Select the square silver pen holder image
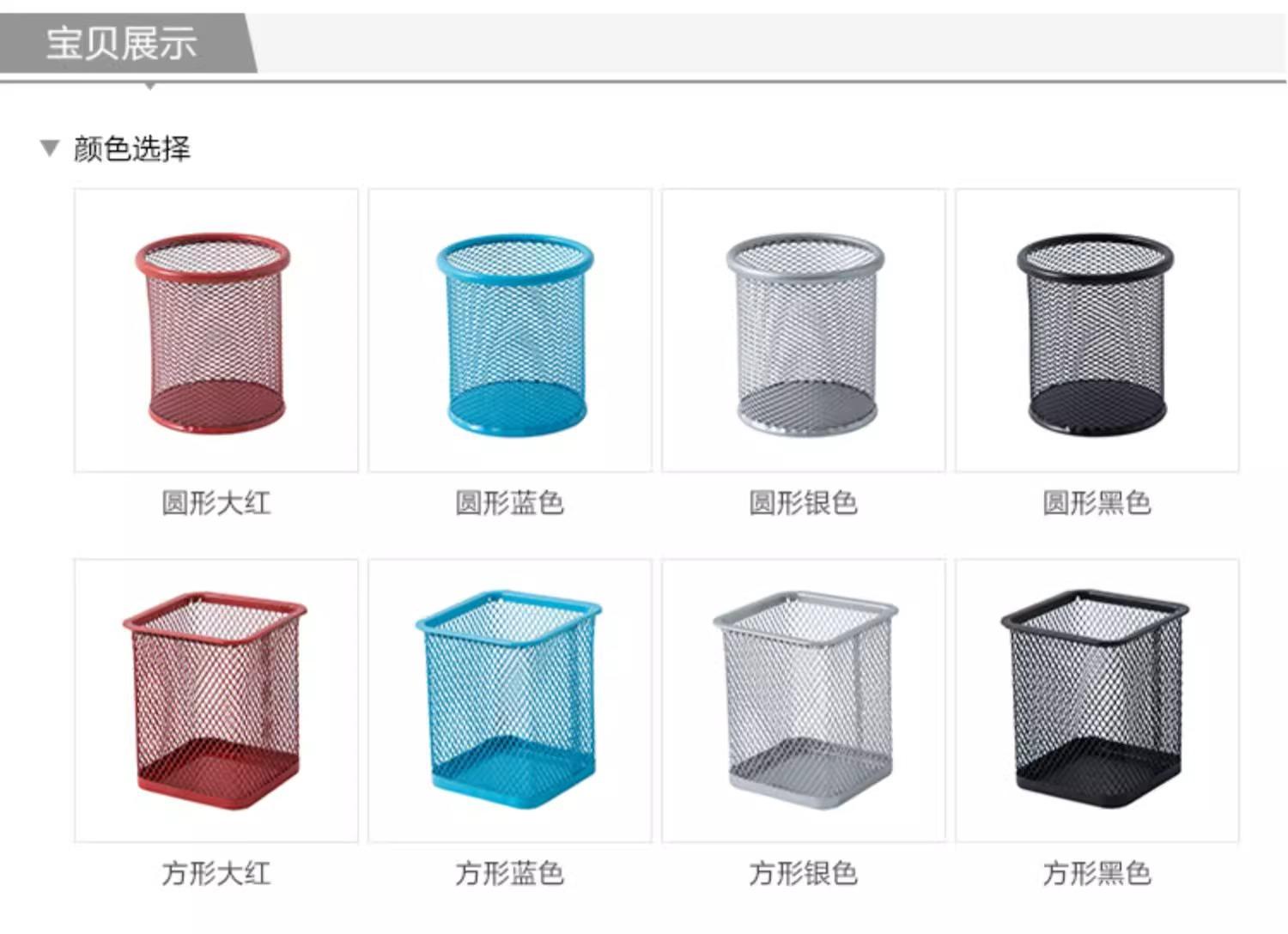Viewport: 1288px width, 934px height. [x=804, y=700]
